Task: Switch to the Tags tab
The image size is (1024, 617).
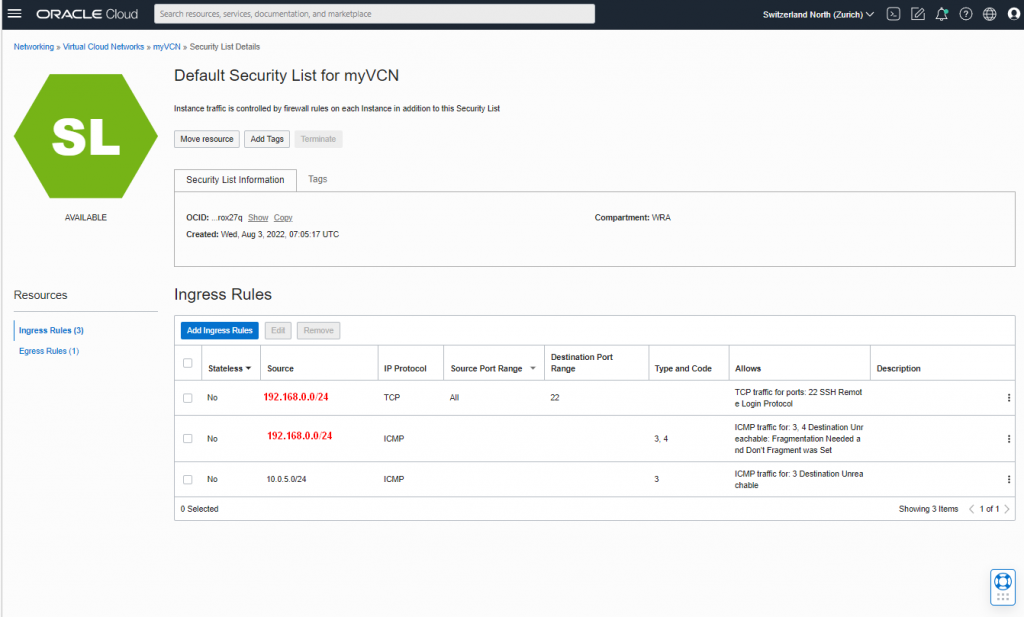Action: coord(317,179)
